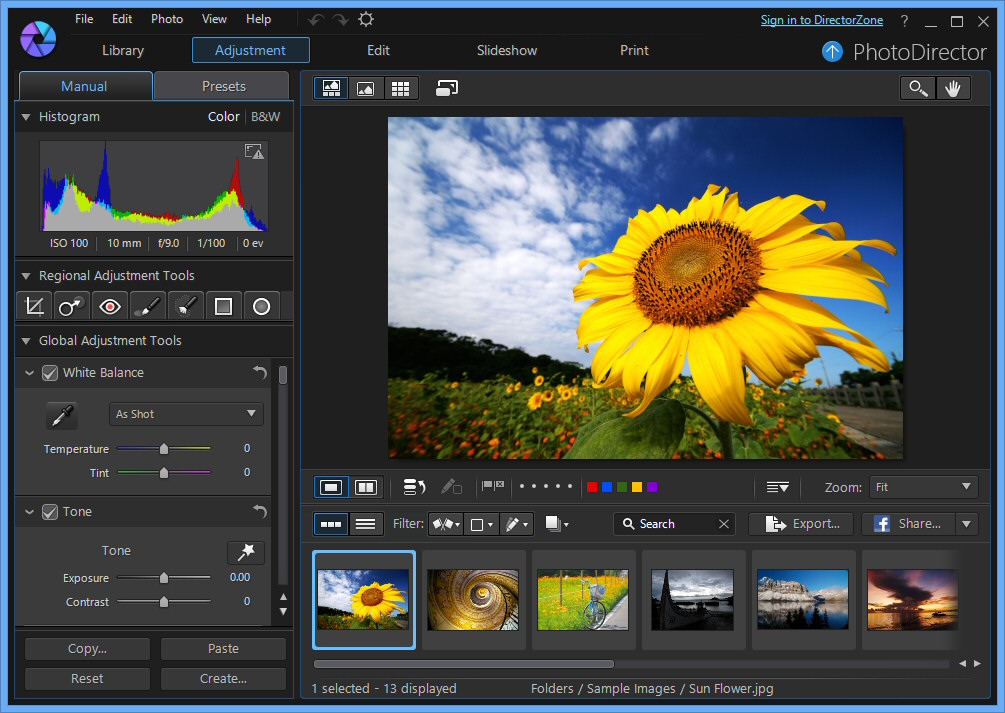The height and width of the screenshot is (713, 1005).
Task: Select the magnifier zoom tool
Action: [x=918, y=88]
